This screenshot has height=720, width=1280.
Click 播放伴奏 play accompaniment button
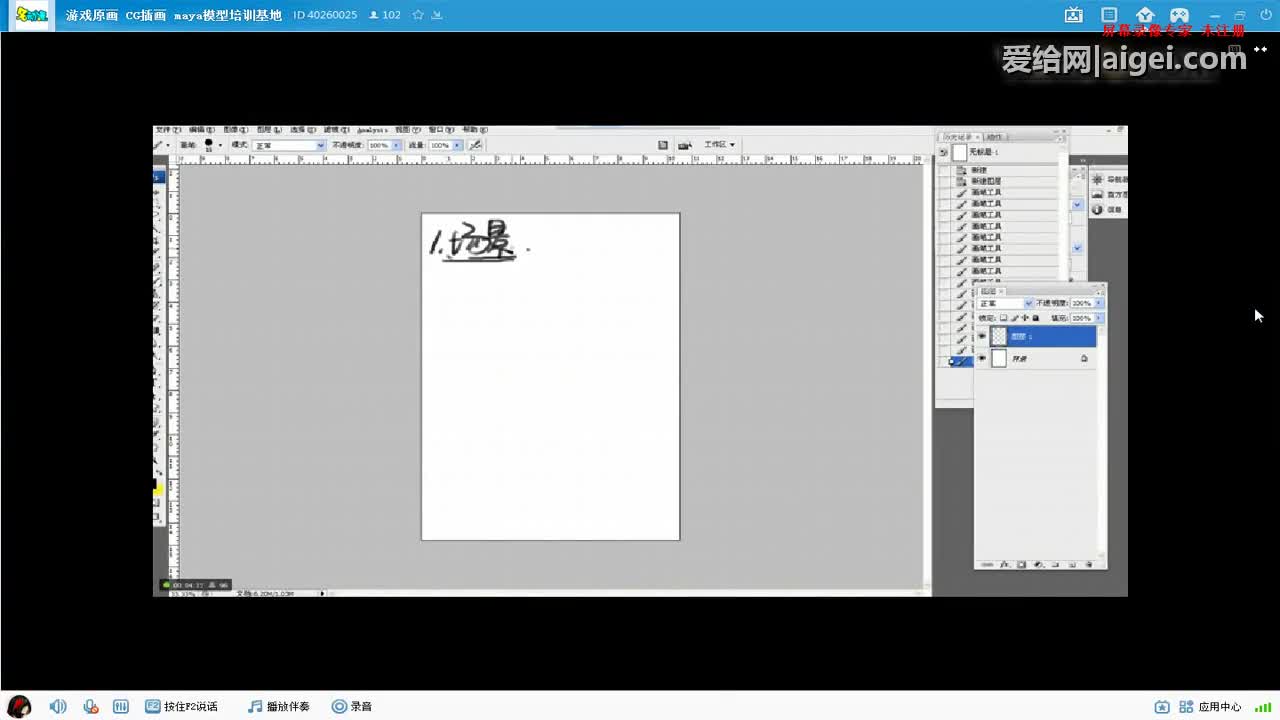(279, 706)
